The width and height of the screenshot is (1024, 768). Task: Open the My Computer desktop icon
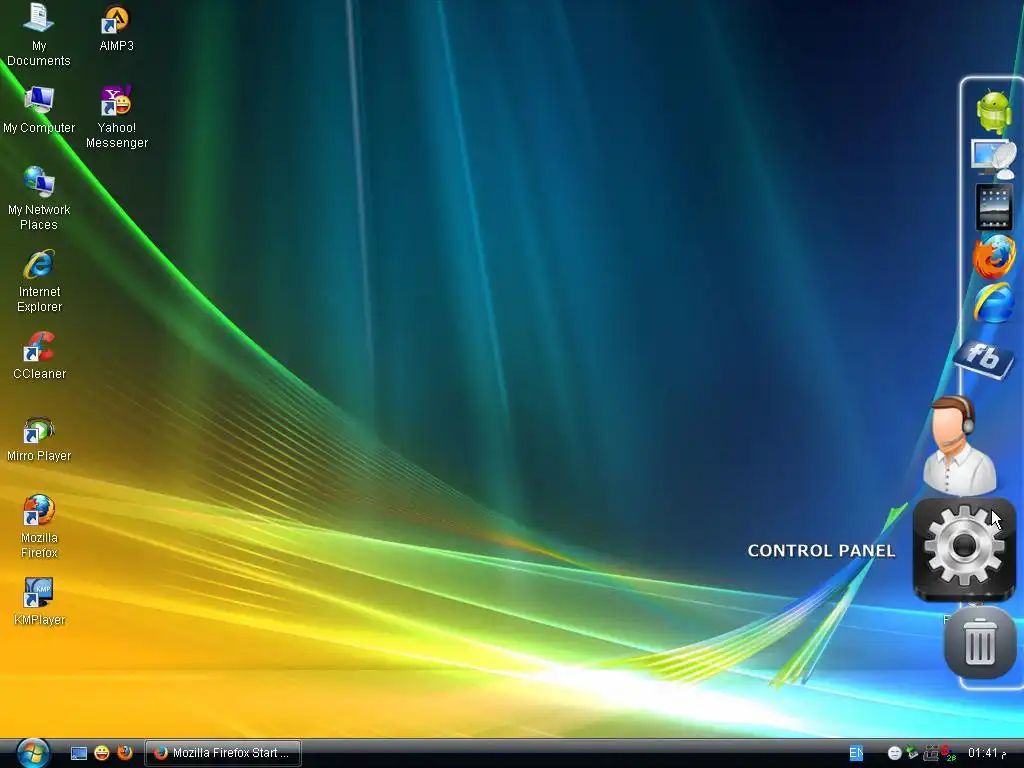click(39, 110)
